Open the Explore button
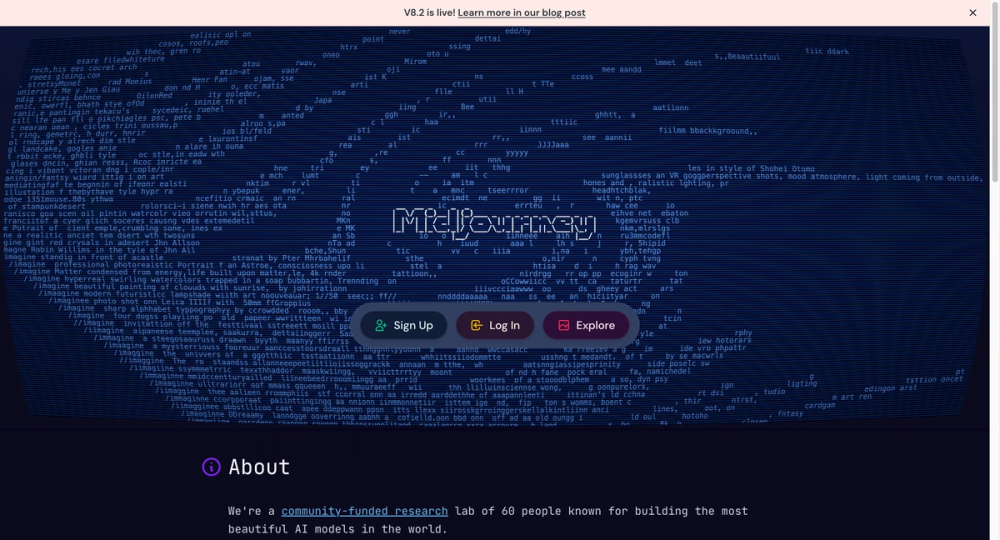 tap(586, 325)
